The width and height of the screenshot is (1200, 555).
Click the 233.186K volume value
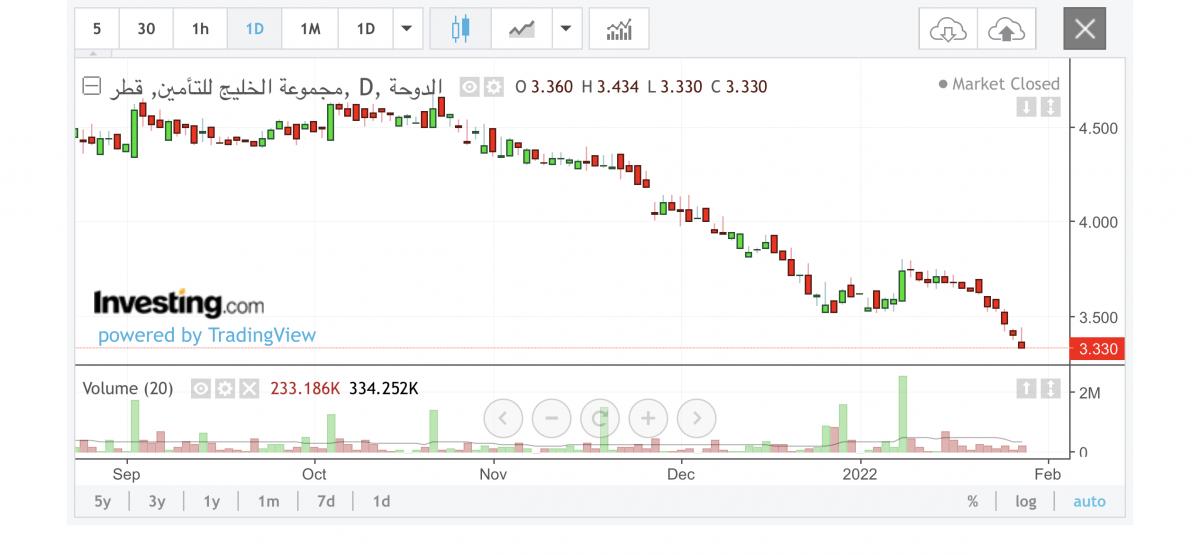point(305,388)
